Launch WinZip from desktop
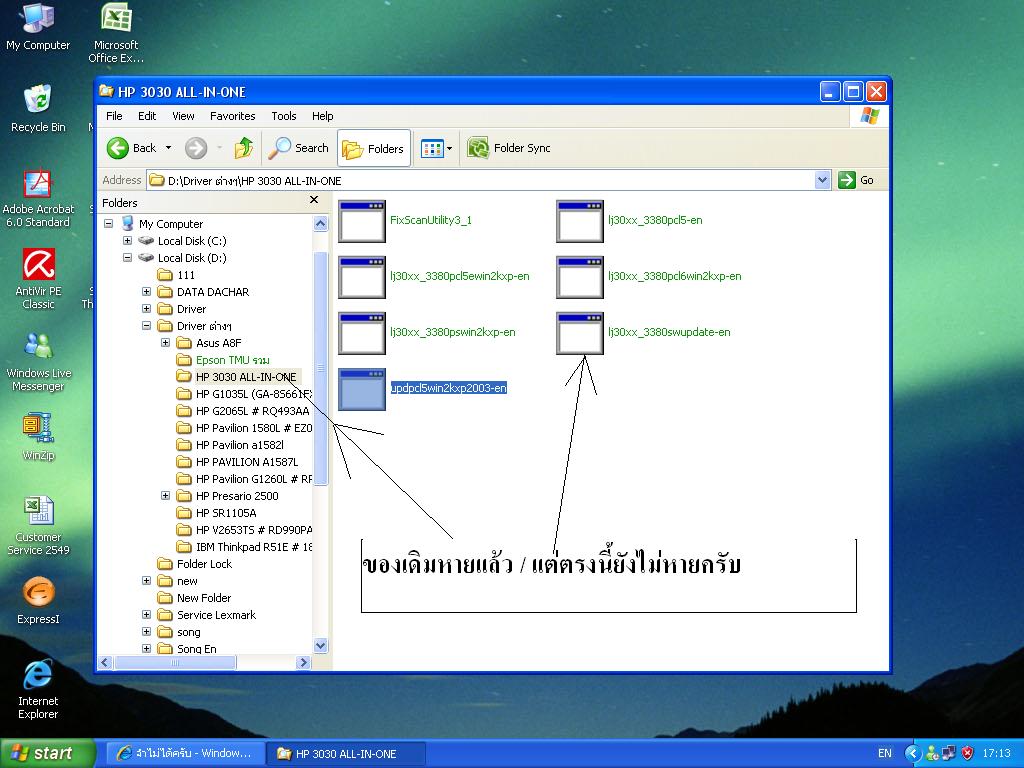Viewport: 1024px width, 768px height. point(38,436)
